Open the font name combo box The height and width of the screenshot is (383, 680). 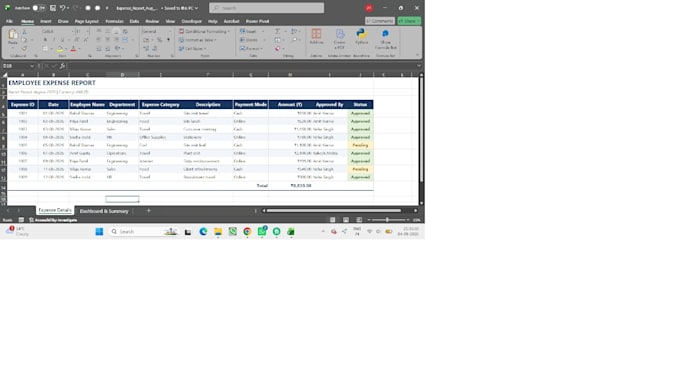[x=57, y=32]
